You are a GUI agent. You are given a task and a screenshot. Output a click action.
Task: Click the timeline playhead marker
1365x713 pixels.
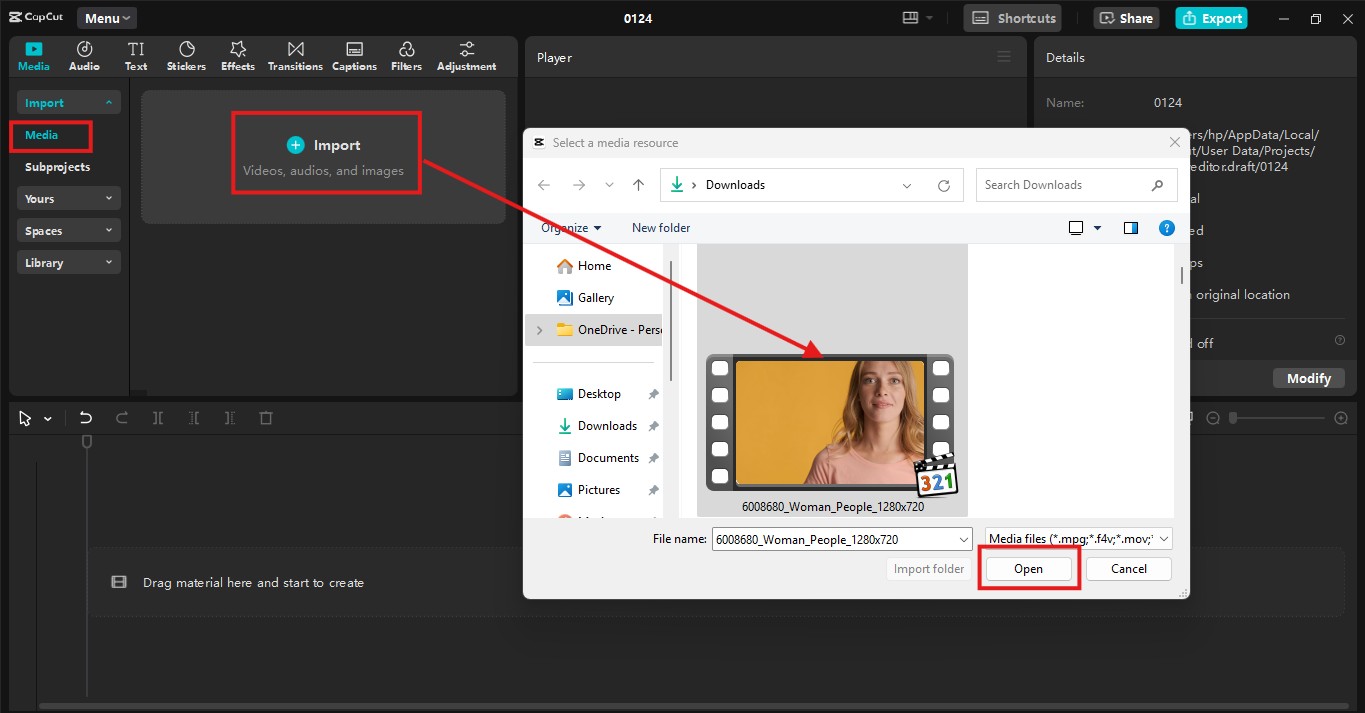pyautogui.click(x=87, y=441)
